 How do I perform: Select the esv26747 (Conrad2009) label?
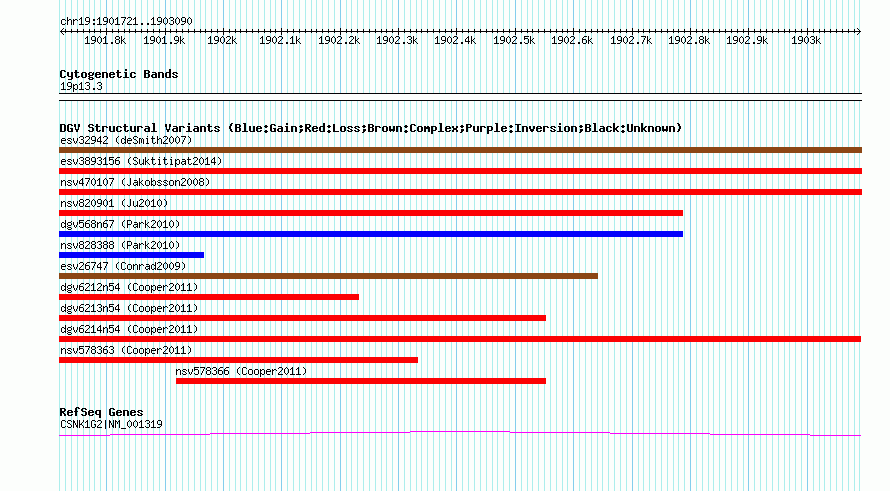(x=123, y=266)
